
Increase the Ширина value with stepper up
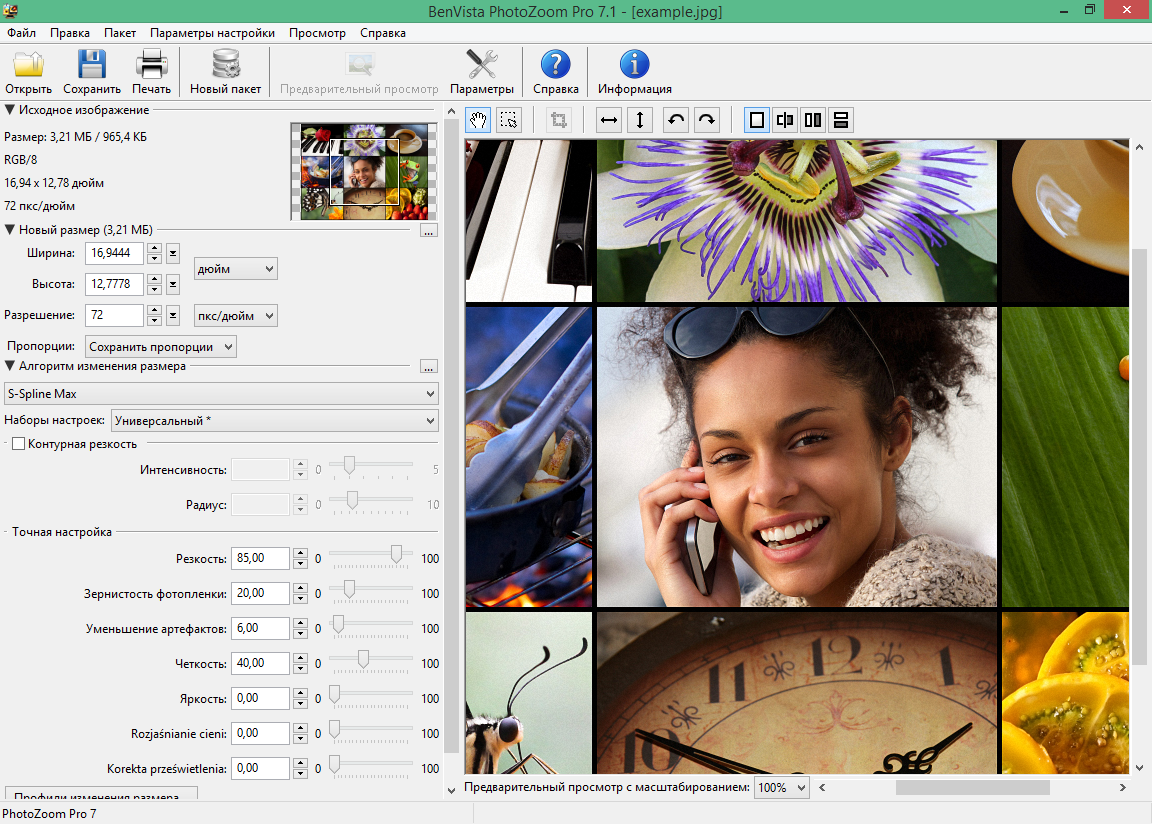click(x=154, y=248)
